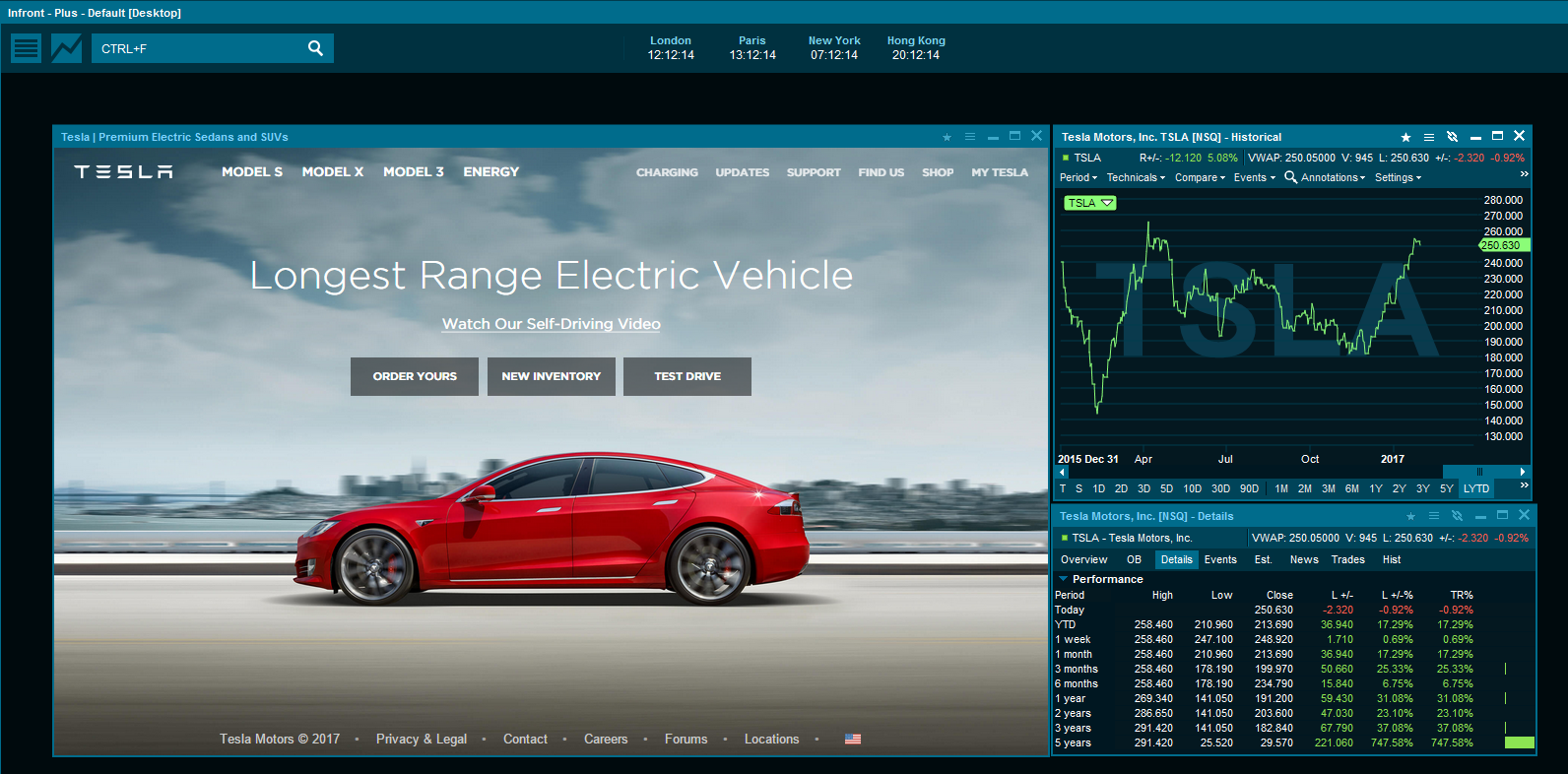Set chart period to 5D
The height and width of the screenshot is (774, 1568).
coord(1166,488)
